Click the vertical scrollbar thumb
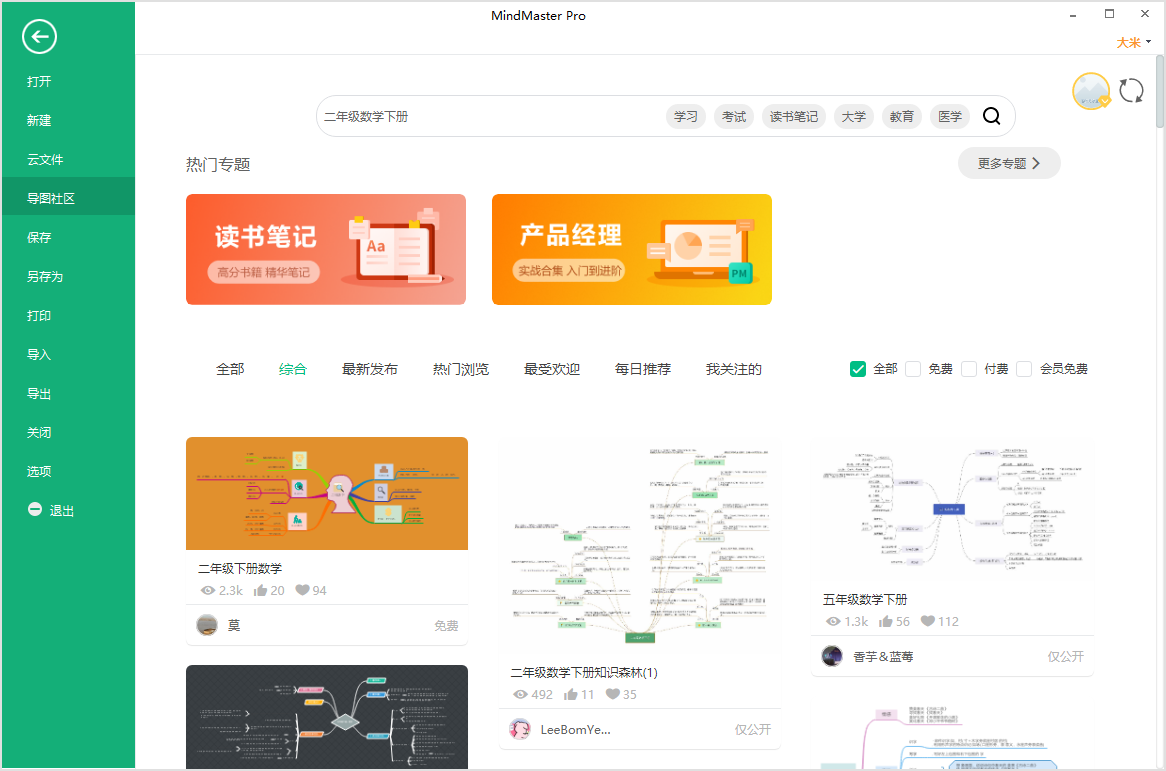1166x771 pixels. click(x=1160, y=91)
